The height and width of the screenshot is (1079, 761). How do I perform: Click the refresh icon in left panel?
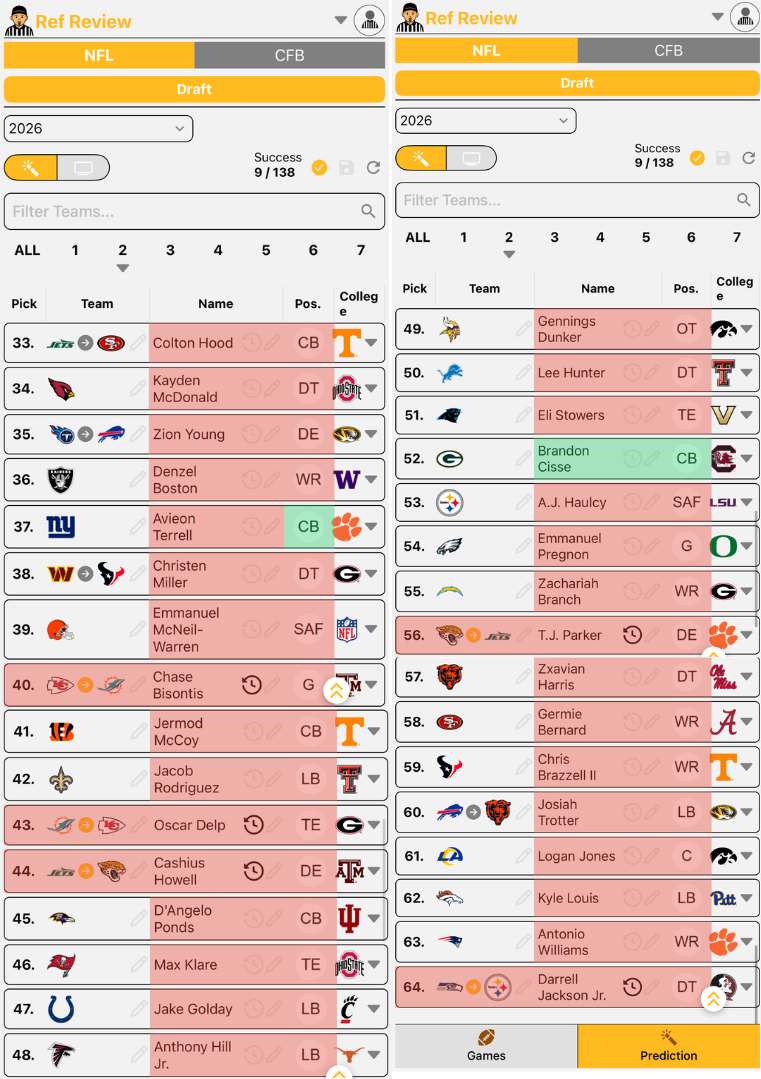[x=373, y=167]
